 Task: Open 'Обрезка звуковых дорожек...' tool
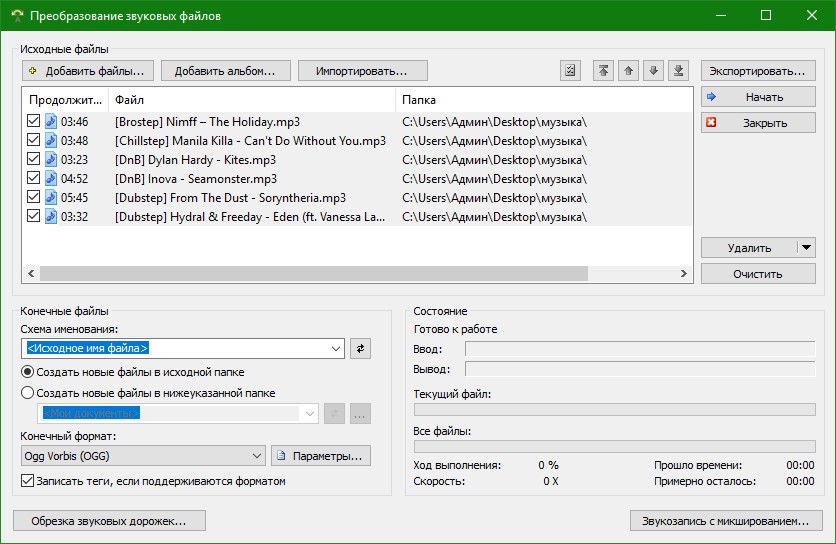[x=109, y=521]
